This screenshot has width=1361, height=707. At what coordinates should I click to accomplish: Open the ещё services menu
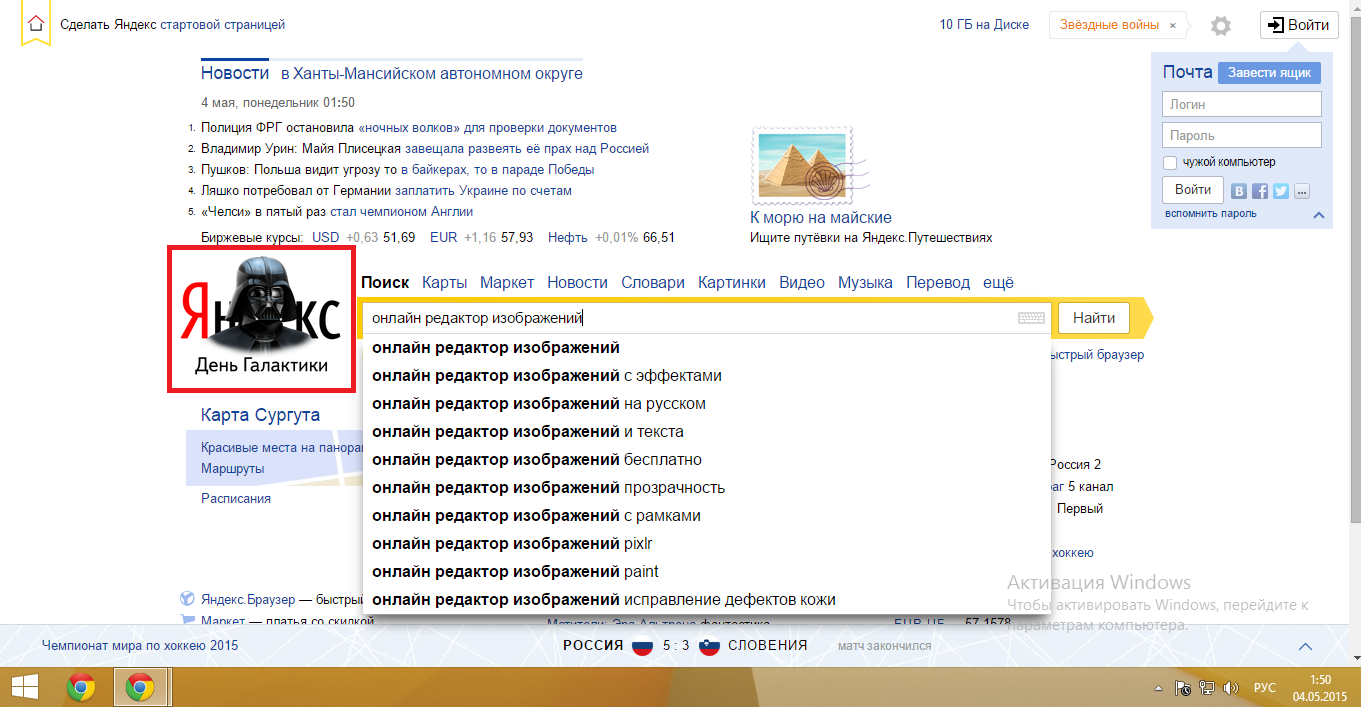pyautogui.click(x=998, y=283)
